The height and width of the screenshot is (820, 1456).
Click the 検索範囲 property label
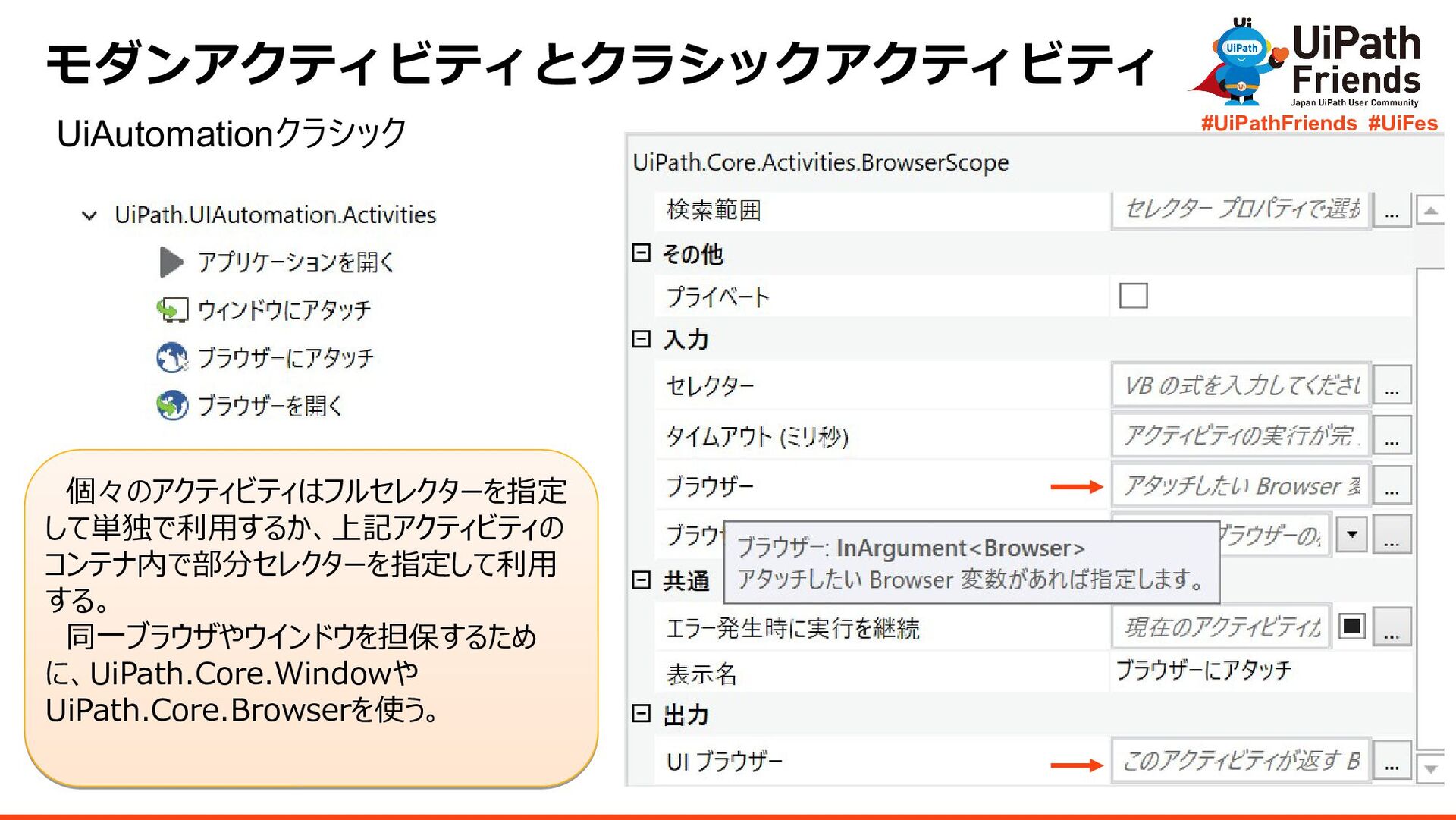[x=714, y=209]
